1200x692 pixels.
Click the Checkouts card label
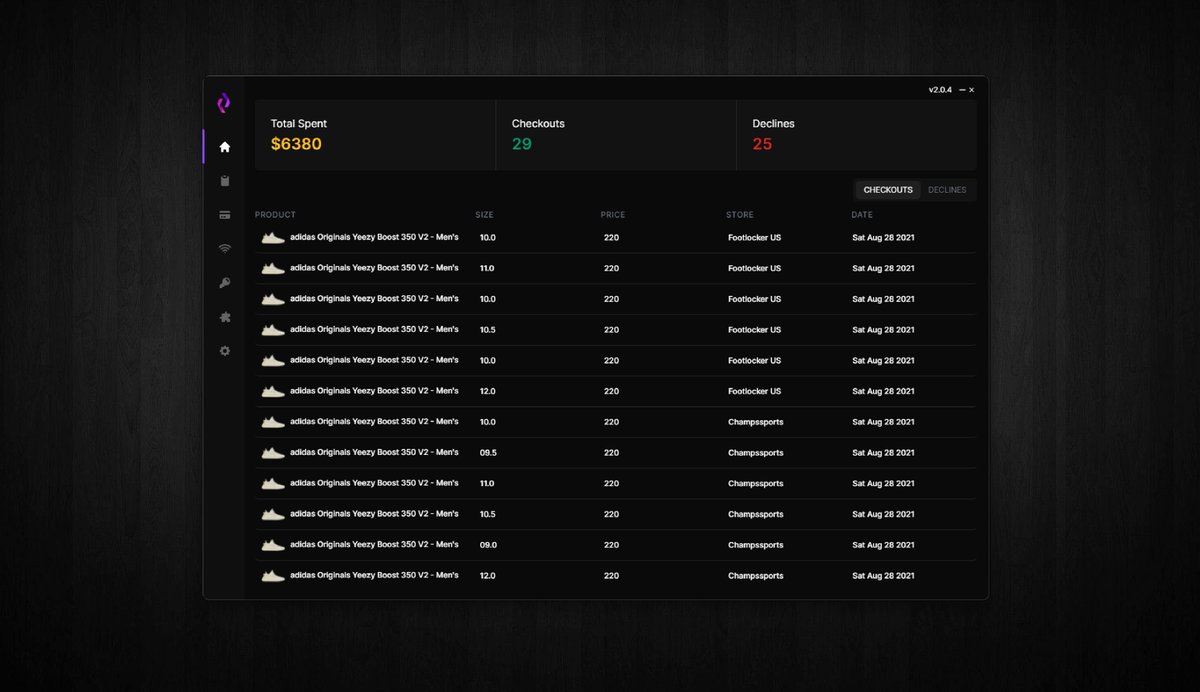click(538, 124)
